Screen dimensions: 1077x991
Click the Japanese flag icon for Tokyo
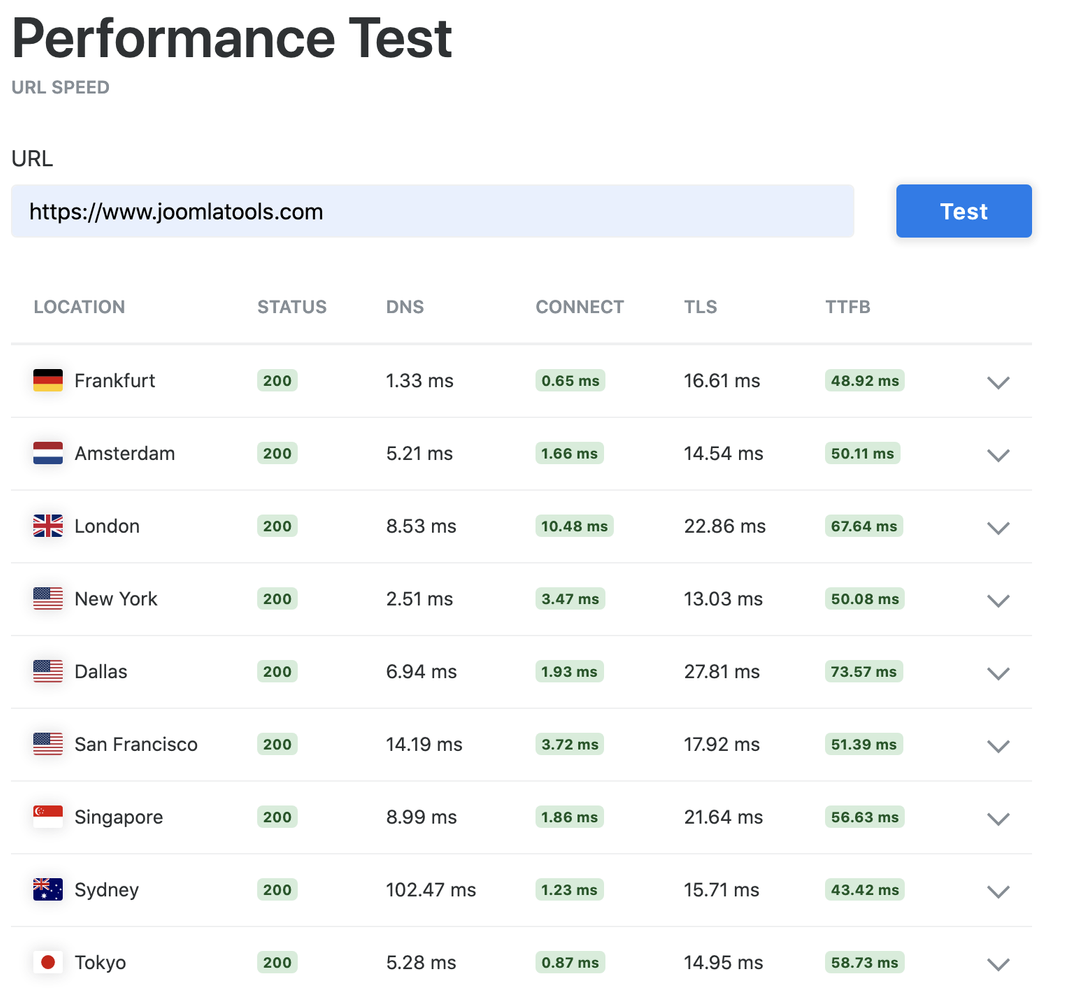48,963
